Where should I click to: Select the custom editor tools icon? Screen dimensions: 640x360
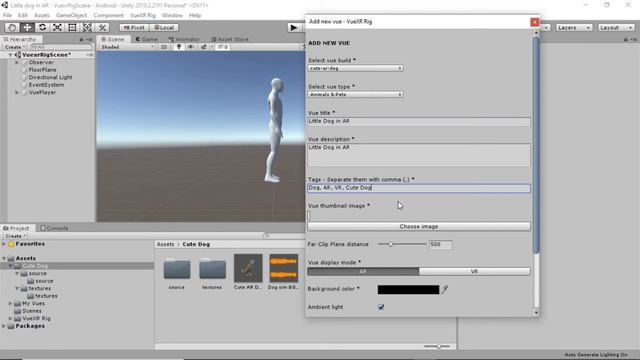(102, 27)
